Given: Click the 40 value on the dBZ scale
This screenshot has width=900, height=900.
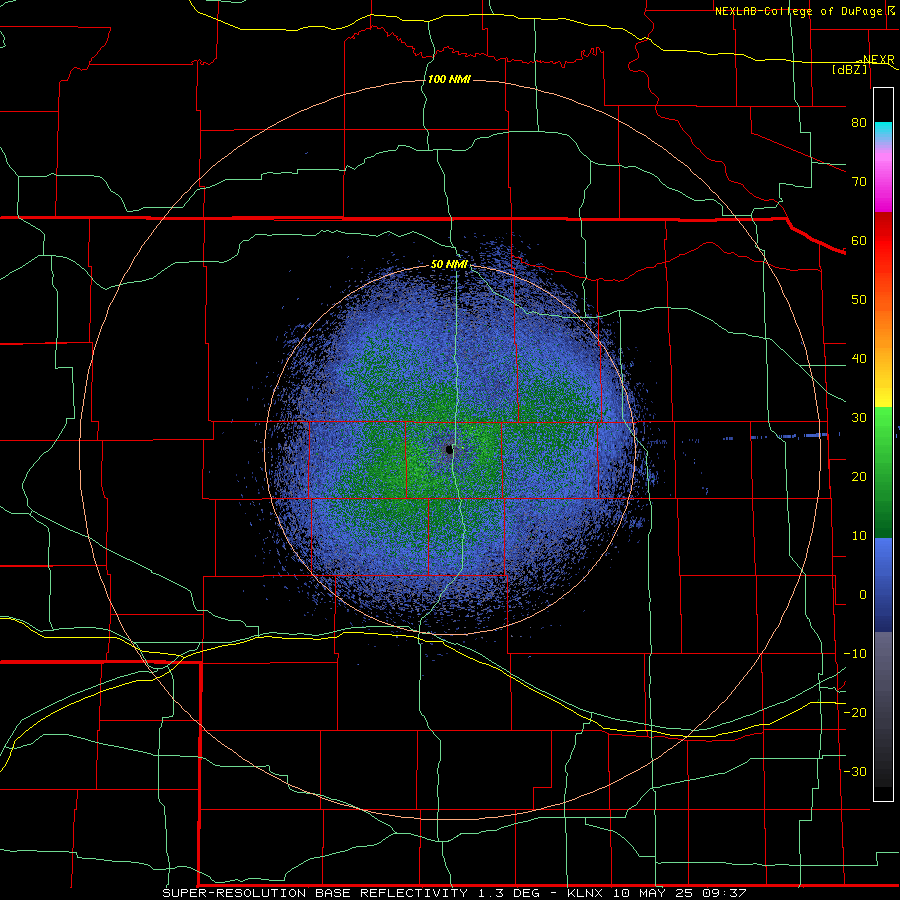Looking at the screenshot, I should (859, 359).
